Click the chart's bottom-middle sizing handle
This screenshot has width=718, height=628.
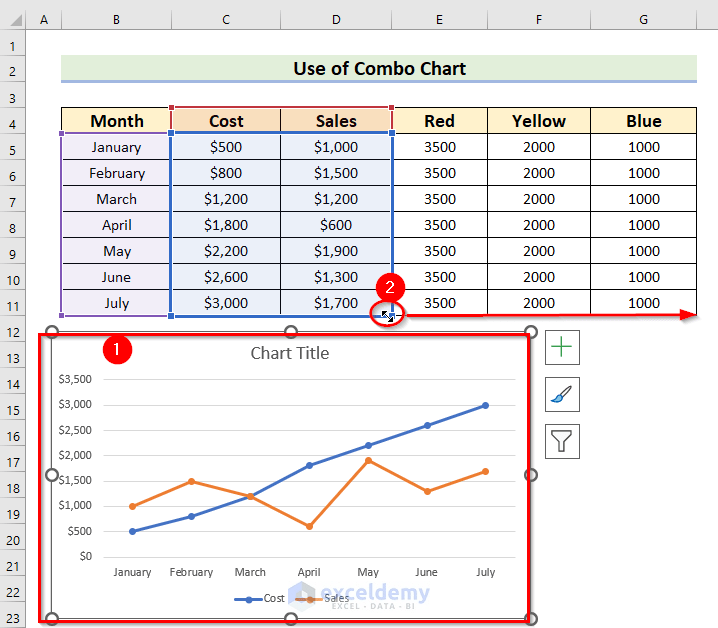291,619
